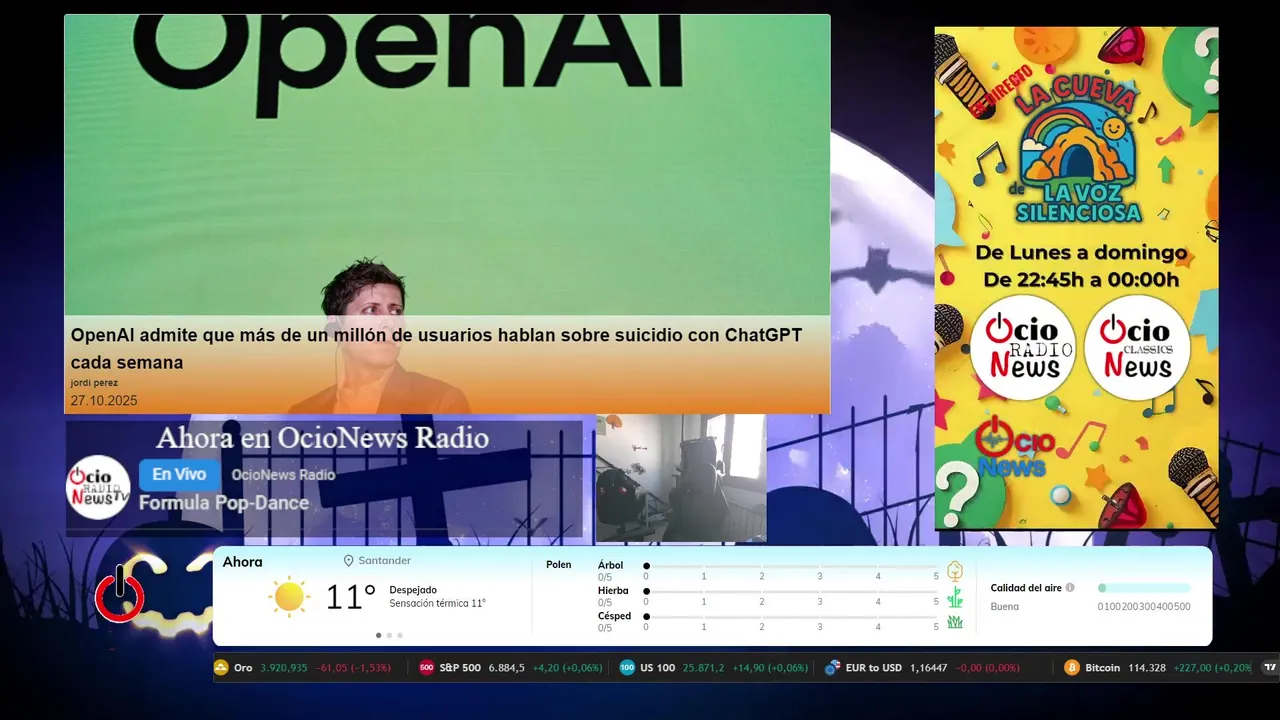Click the air quality index bar

(1144, 588)
